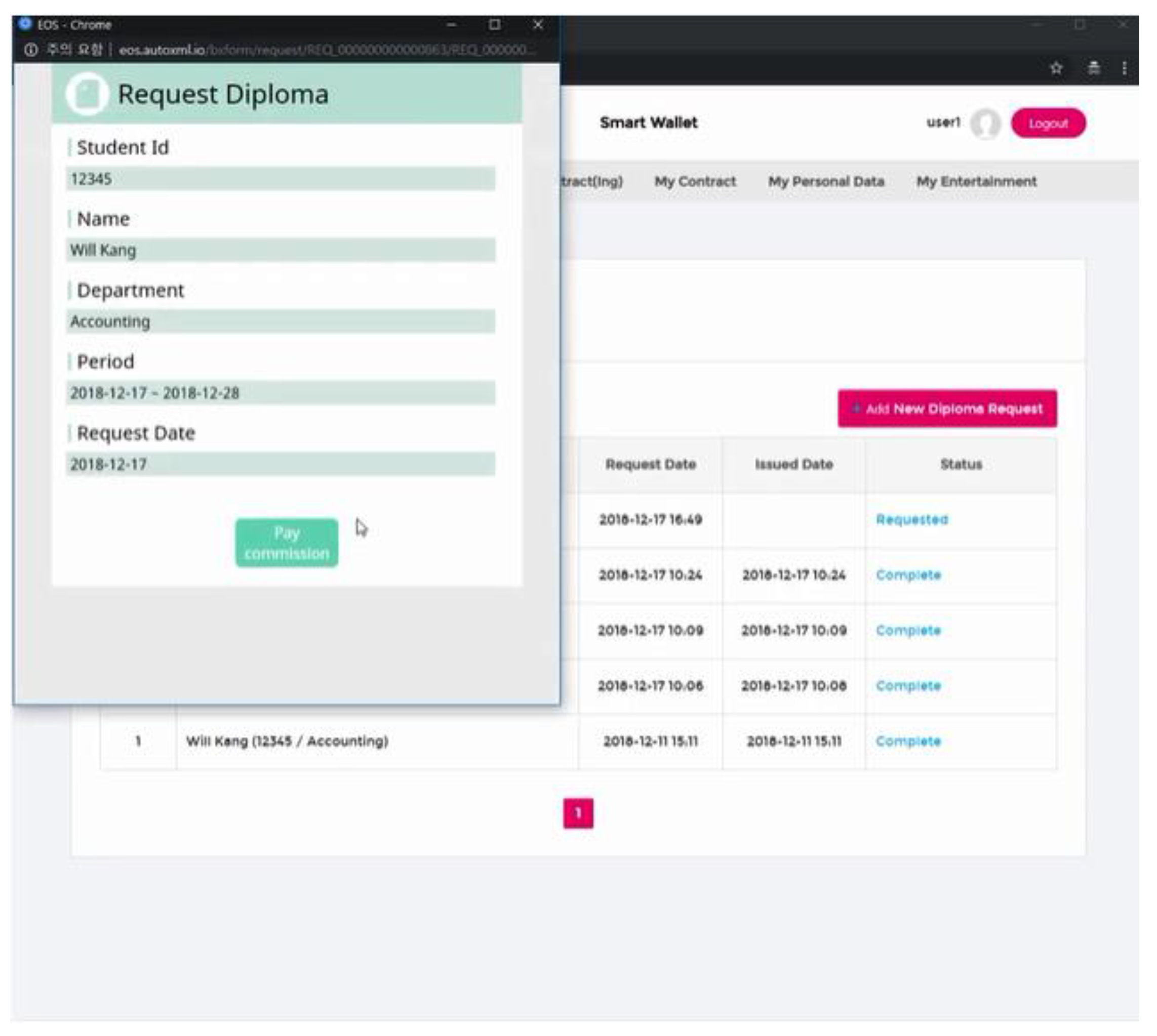Click the site info icon in address bar
This screenshot has width=1157, height=1036.
(31, 50)
